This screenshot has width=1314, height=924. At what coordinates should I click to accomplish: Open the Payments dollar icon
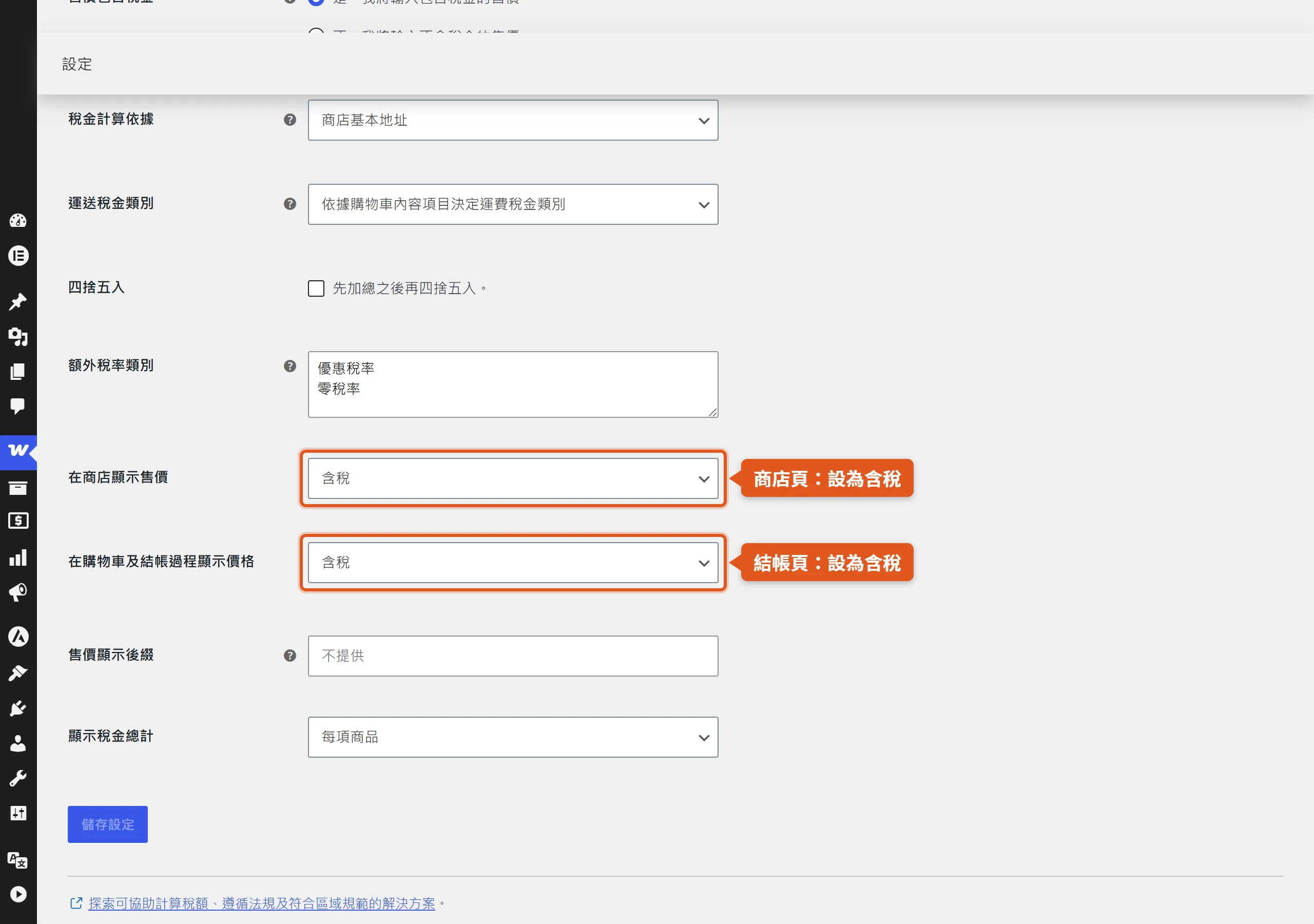18,521
